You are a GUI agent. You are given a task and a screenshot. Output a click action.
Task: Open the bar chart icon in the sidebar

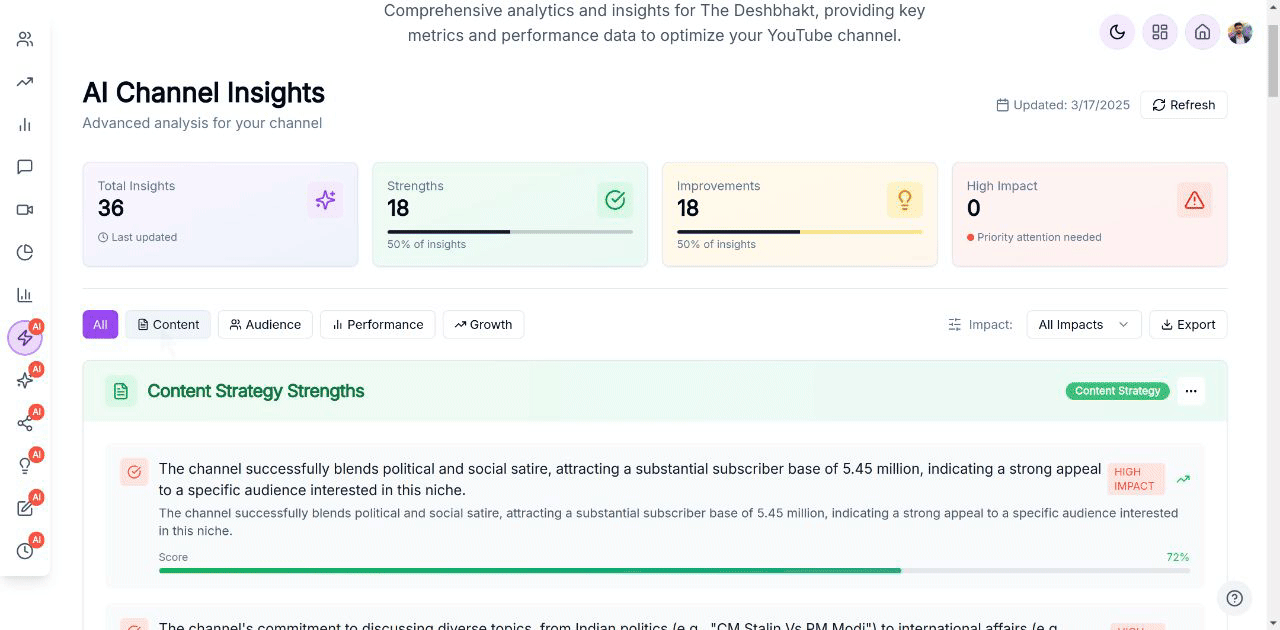coord(25,125)
